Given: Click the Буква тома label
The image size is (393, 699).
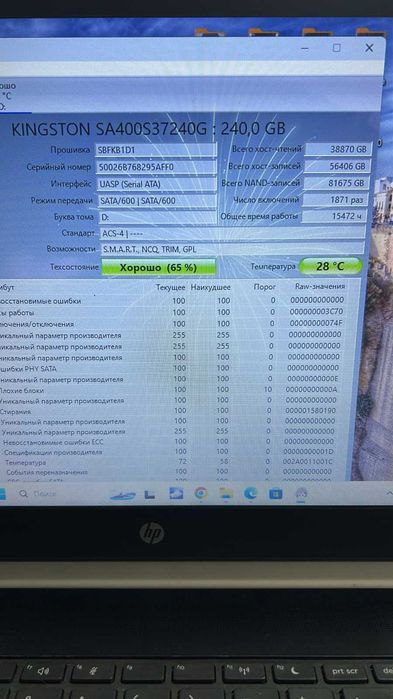Looking at the screenshot, I should (74, 217).
